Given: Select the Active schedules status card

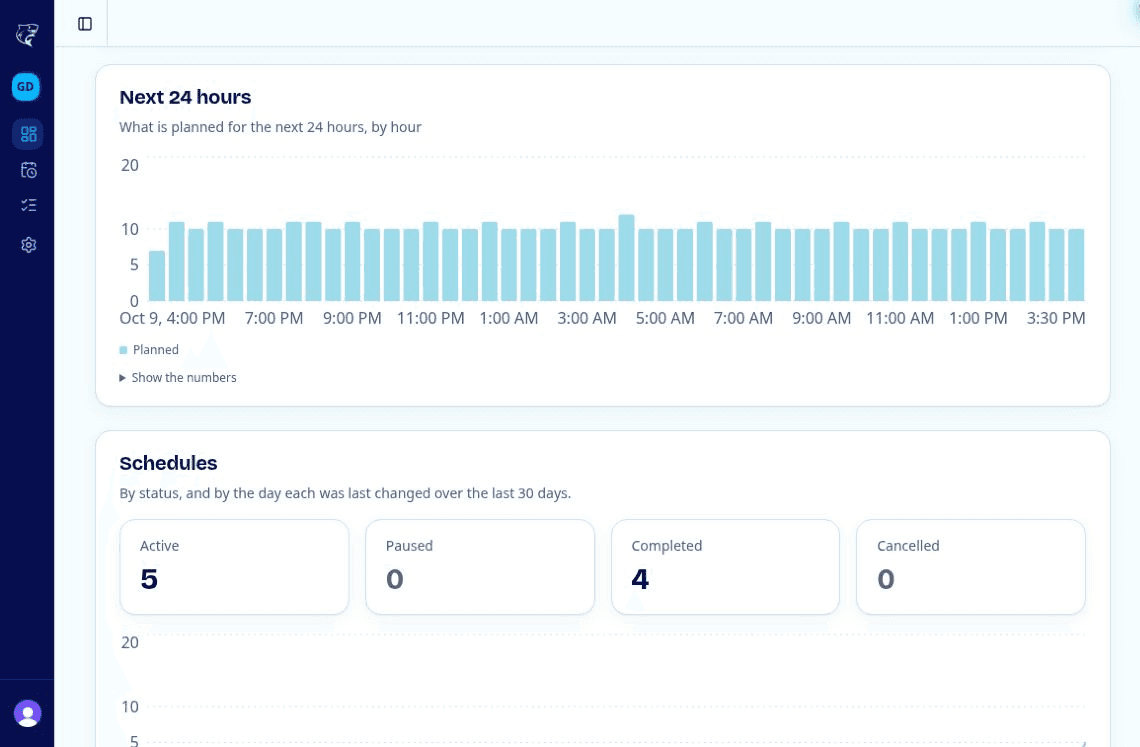Looking at the screenshot, I should [x=234, y=567].
